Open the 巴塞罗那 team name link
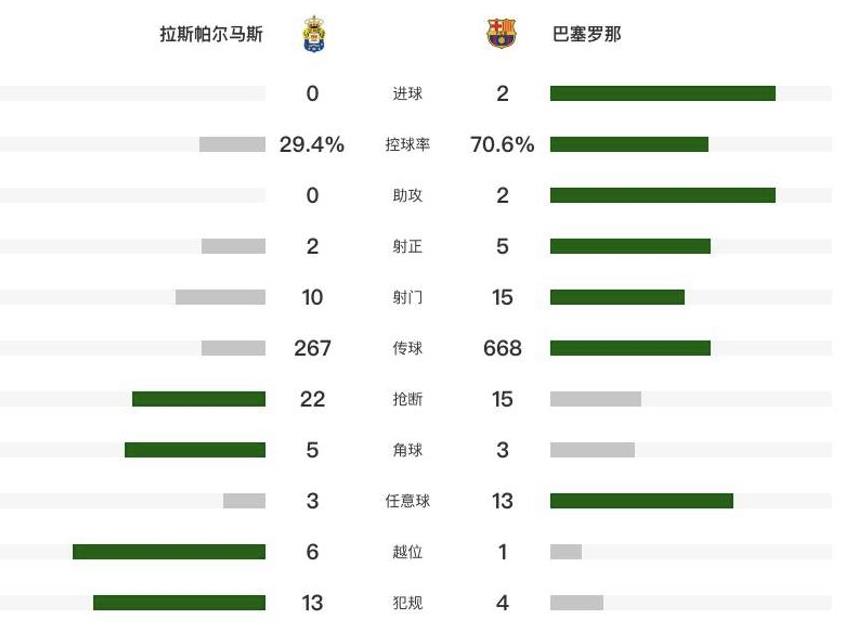Screen dimensions: 844x626 pos(587,34)
